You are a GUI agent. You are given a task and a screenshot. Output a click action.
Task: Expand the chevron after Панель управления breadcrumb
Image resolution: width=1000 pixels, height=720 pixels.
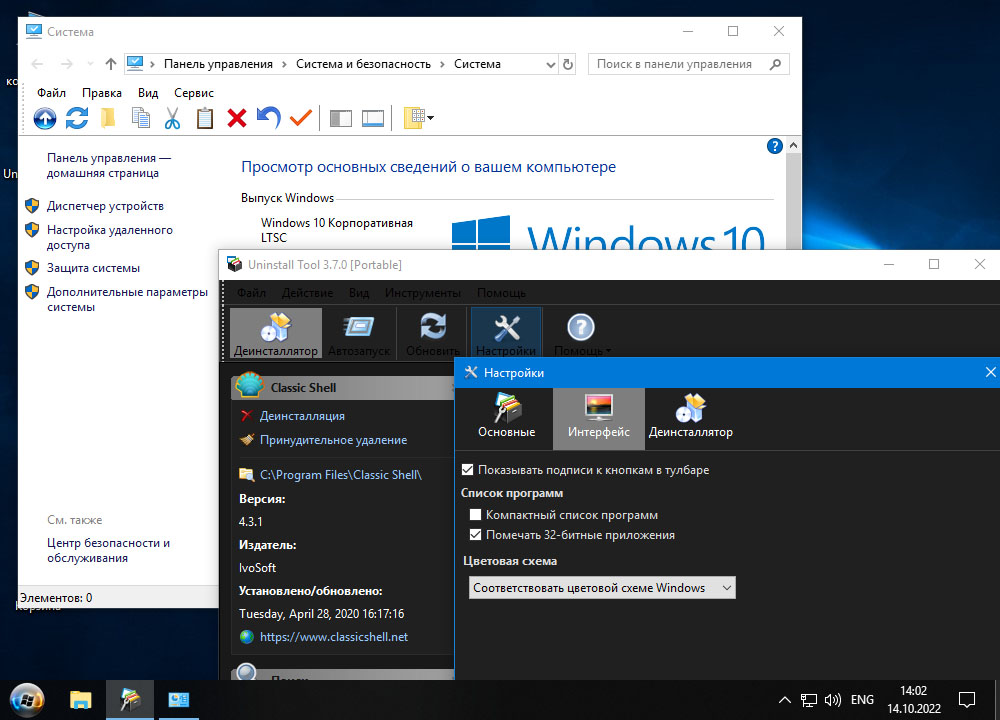283,64
